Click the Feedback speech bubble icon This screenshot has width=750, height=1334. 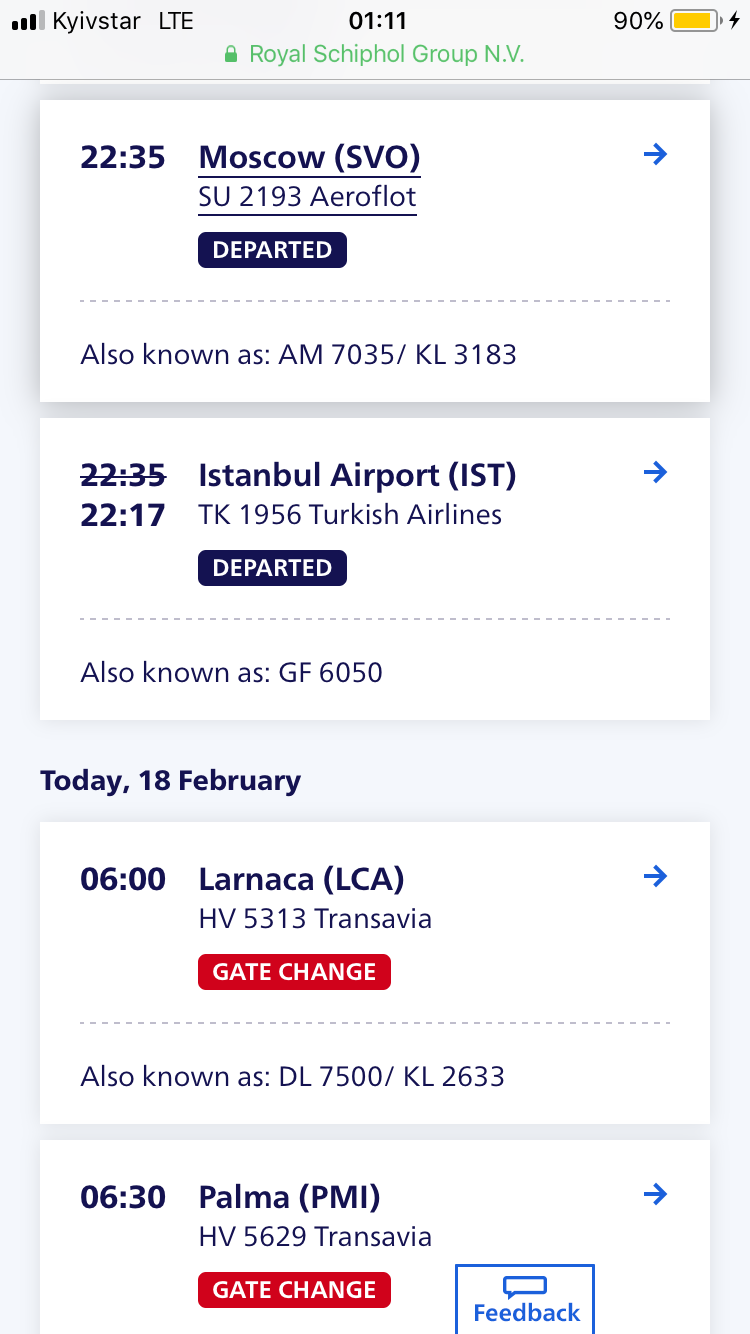pyautogui.click(x=525, y=1287)
